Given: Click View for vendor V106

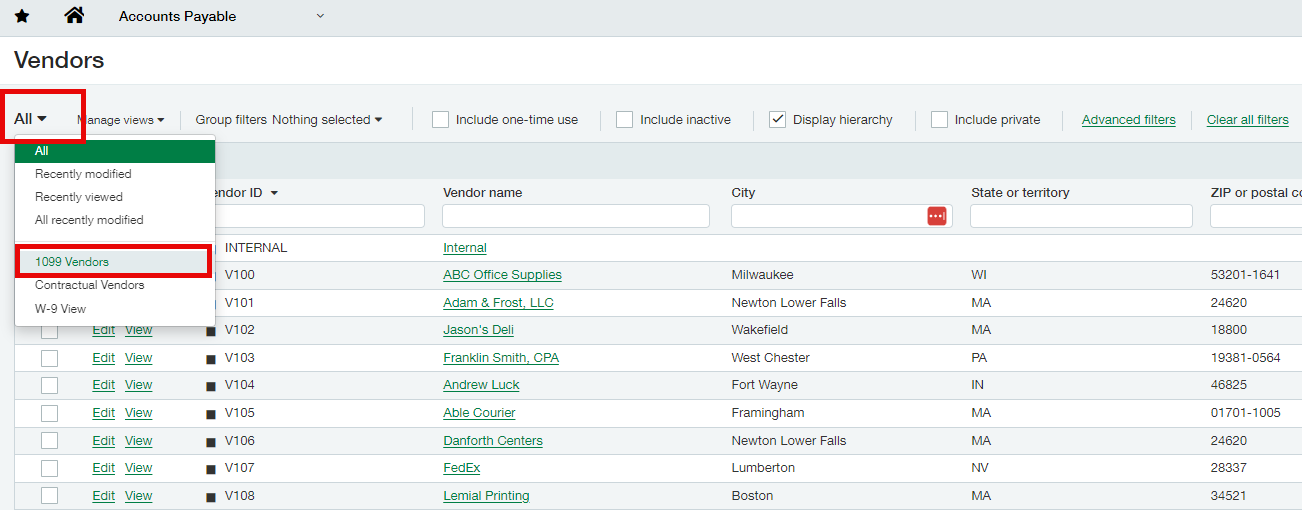Looking at the screenshot, I should coord(138,441).
